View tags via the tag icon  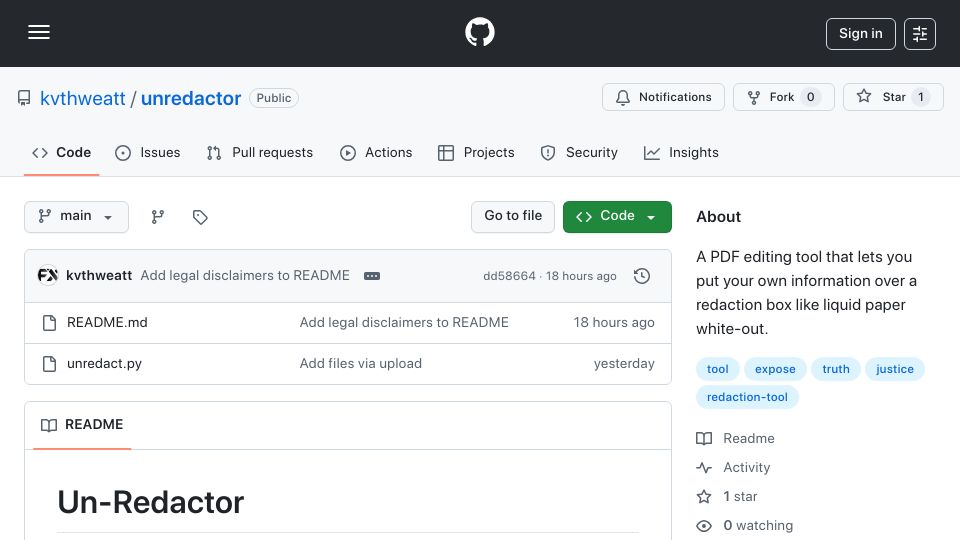tap(200, 217)
